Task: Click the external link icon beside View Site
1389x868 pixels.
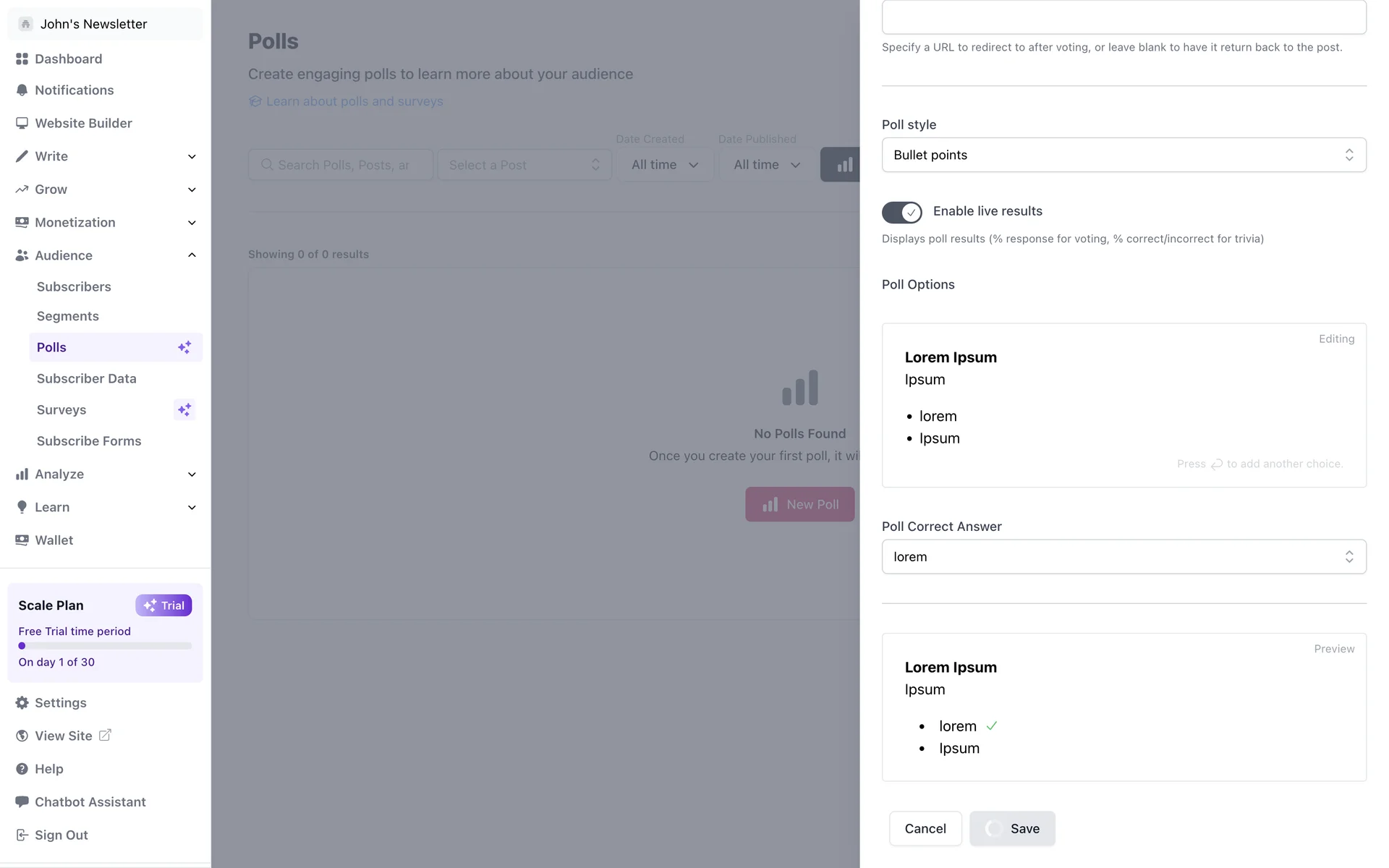Action: tap(105, 736)
